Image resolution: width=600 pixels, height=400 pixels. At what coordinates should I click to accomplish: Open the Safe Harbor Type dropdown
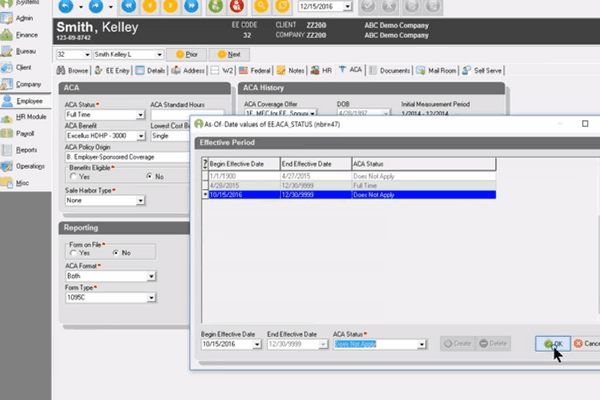[140, 201]
